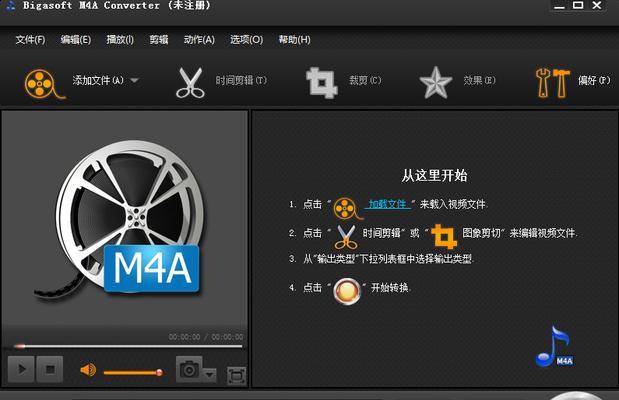Open the 选项(O) menu

247,39
